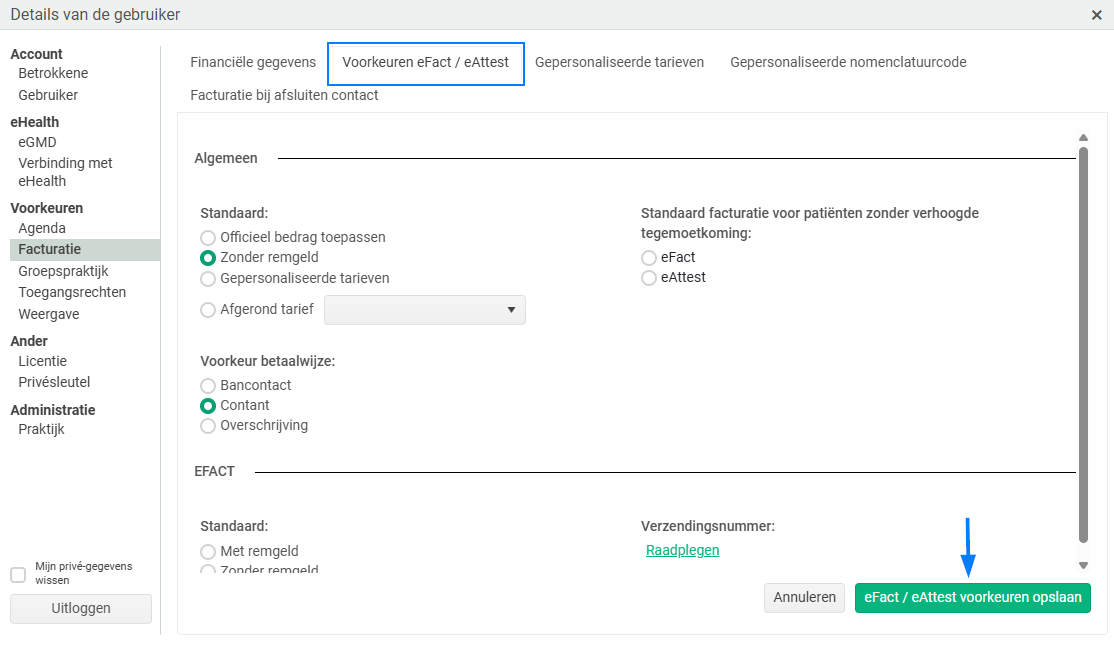This screenshot has height=651, width=1114.
Task: Open Agenda in the Voorkeuren sidebar
Action: (x=42, y=228)
